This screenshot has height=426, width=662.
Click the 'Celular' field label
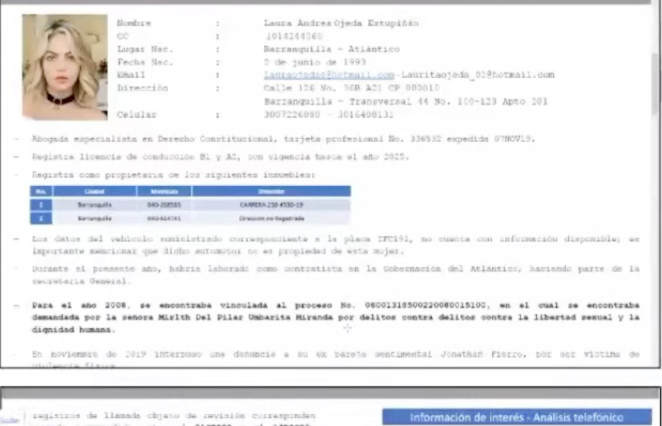point(136,115)
